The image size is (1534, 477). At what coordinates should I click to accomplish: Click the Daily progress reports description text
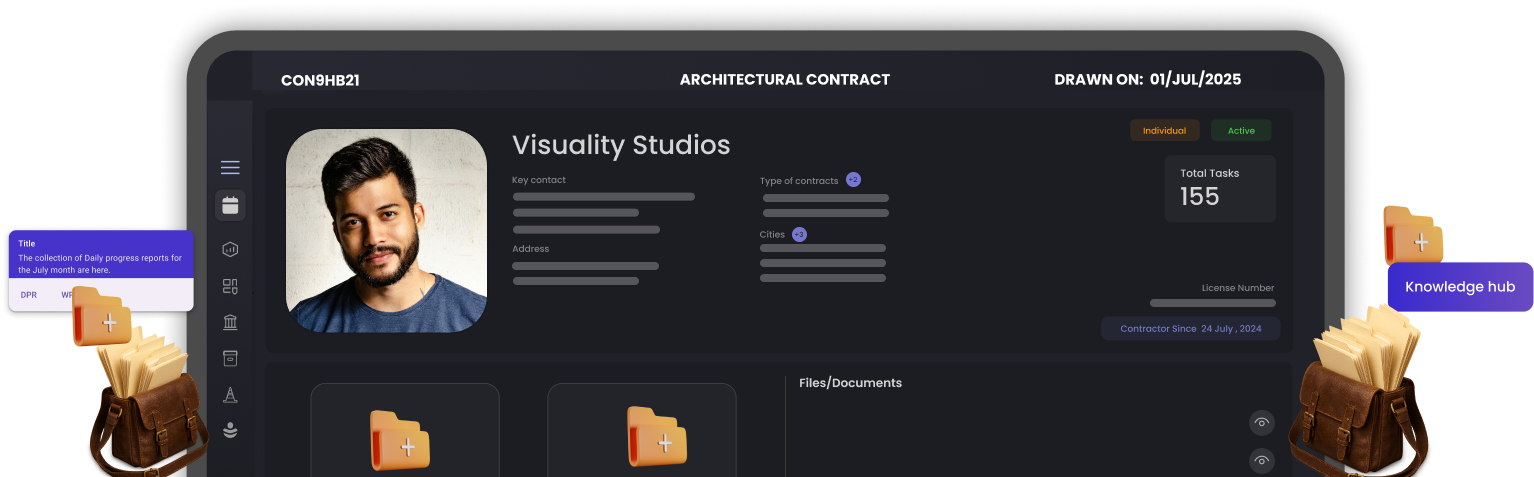tap(100, 264)
